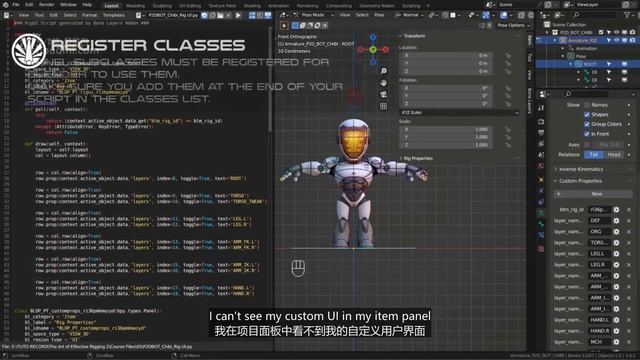Open the Bone Layers sidebar tab
This screenshot has width=640, height=360.
point(530,101)
